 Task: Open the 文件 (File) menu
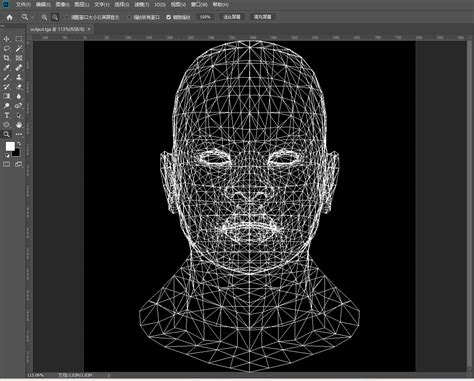23,5
